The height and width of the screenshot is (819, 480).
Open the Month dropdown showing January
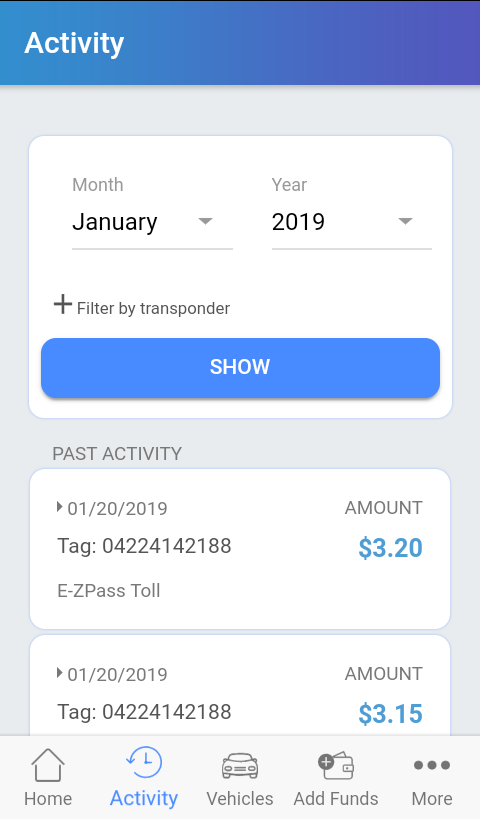[x=152, y=222]
